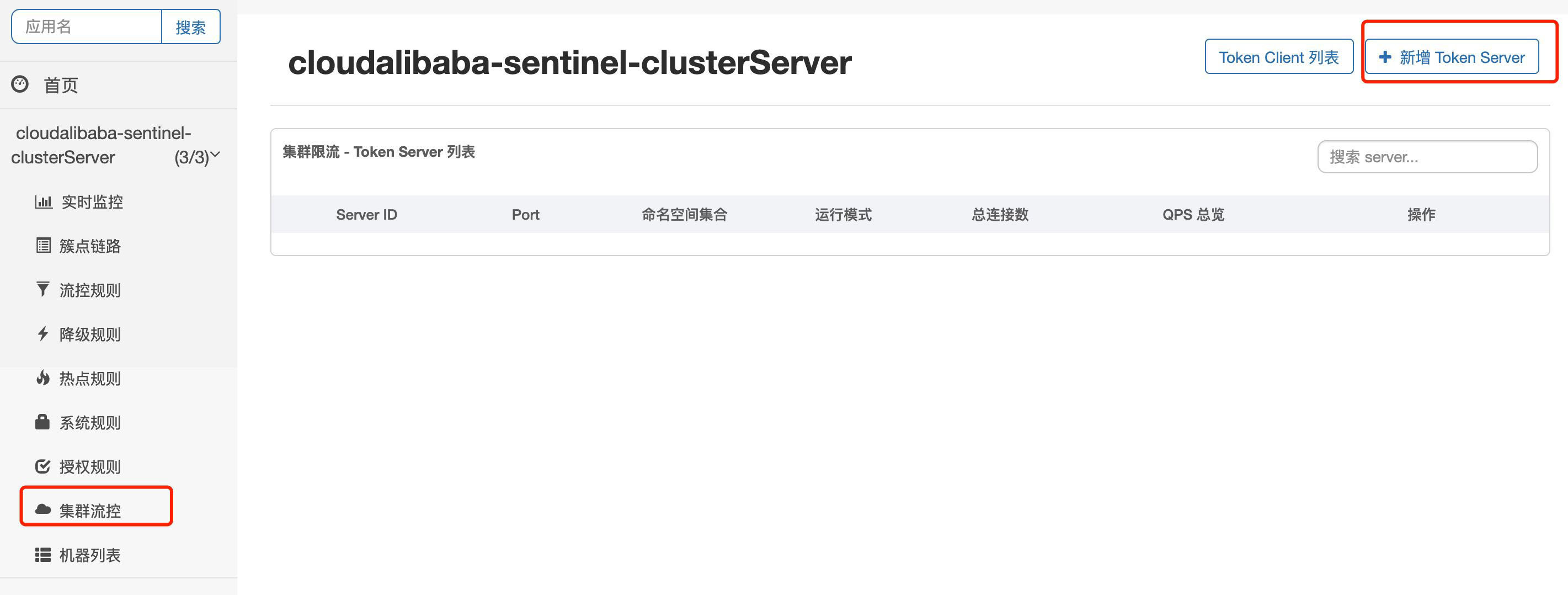Focus the 应用名 search input
Image resolution: width=1568 pixels, height=595 pixels.
(87, 27)
